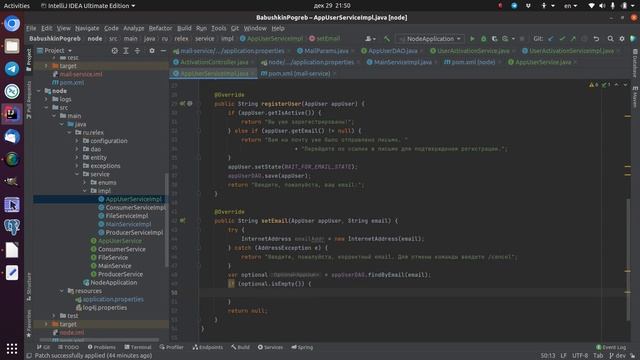Click the gutter override icon beside registerUser
This screenshot has height=360, width=640.
click(x=182, y=104)
